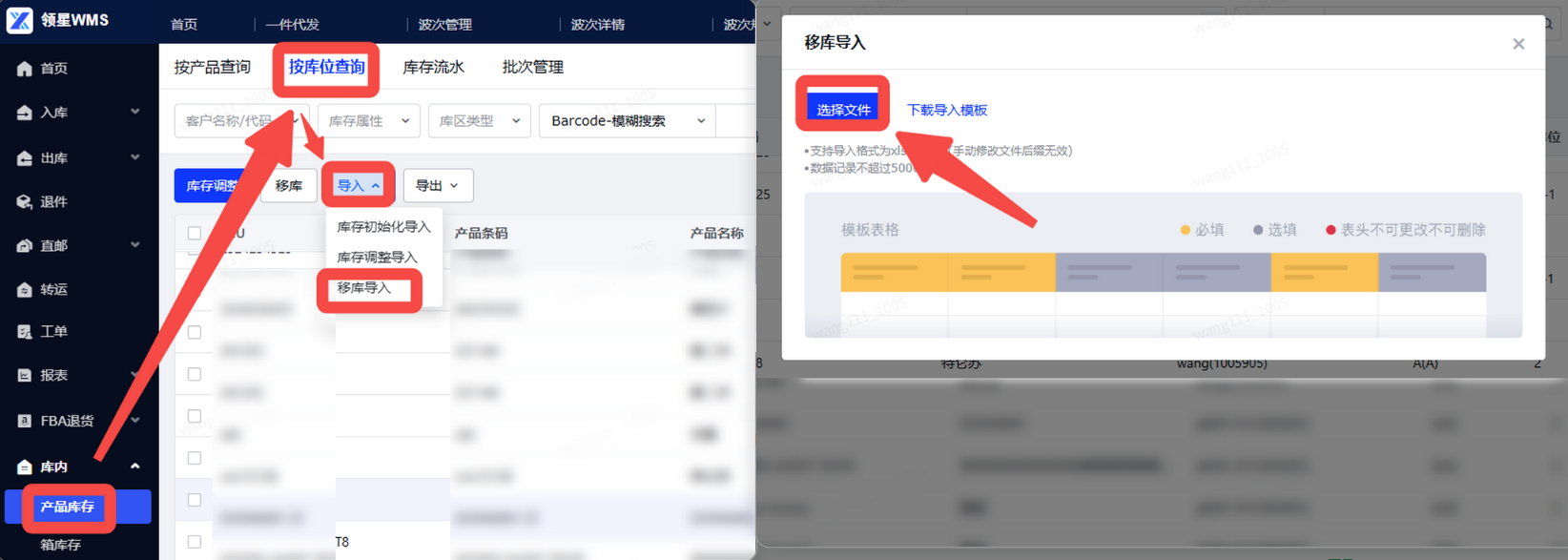Expand the 入库 sidebar menu chevron
Viewport: 1568px width, 560px height.
(135, 113)
